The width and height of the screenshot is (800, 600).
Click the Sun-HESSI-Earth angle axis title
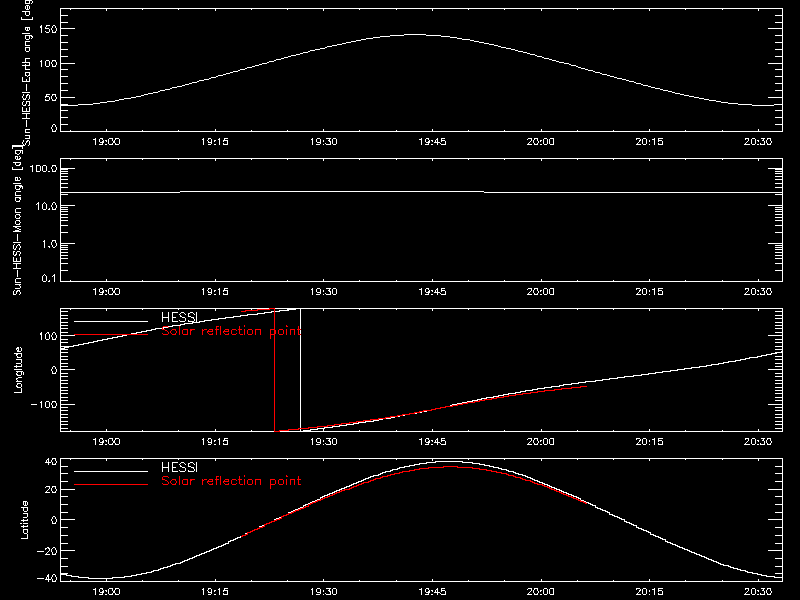pyautogui.click(x=27, y=72)
